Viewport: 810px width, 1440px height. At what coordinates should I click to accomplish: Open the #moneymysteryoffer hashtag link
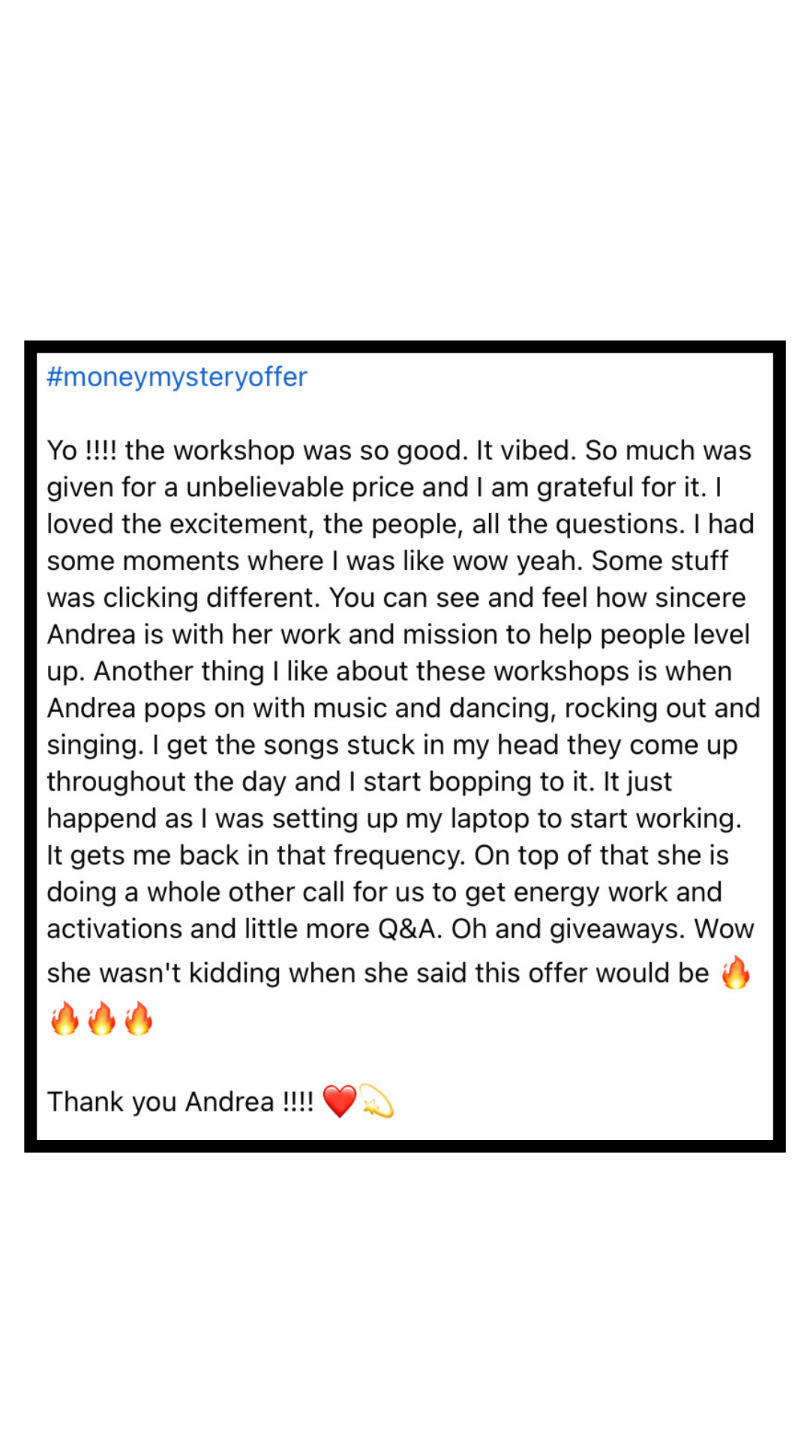tap(177, 378)
